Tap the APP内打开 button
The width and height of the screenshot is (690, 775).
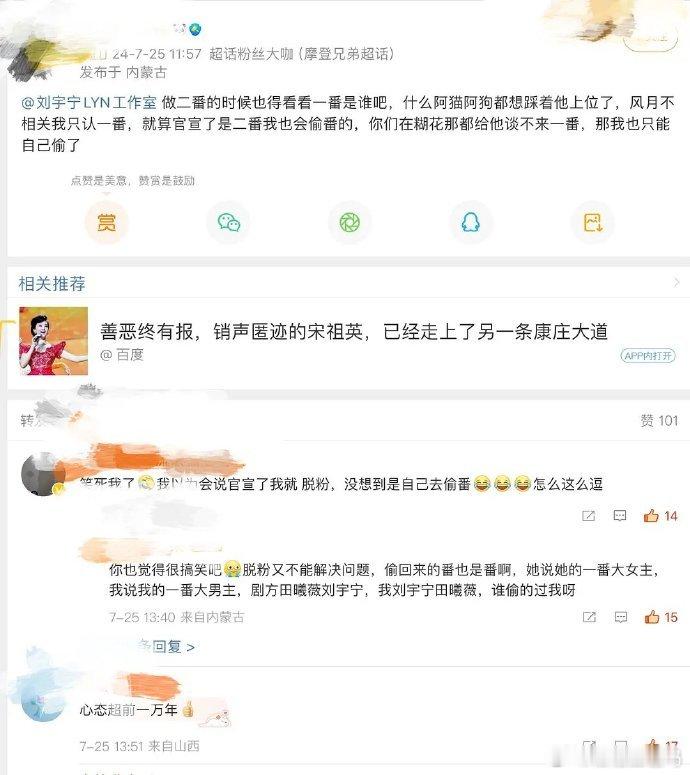(648, 355)
